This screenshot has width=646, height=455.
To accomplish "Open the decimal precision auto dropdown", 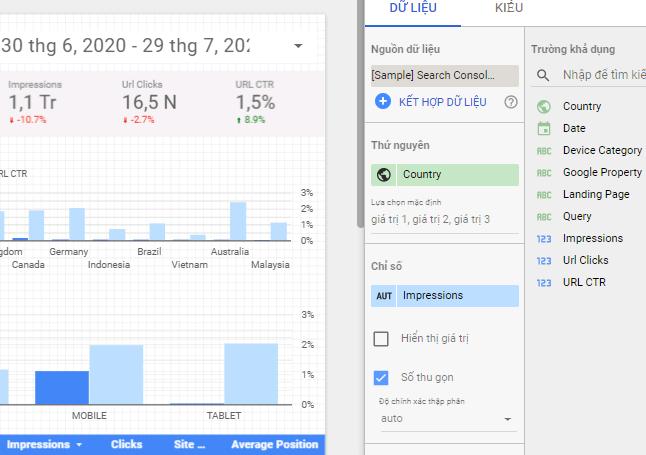I will 448,419.
